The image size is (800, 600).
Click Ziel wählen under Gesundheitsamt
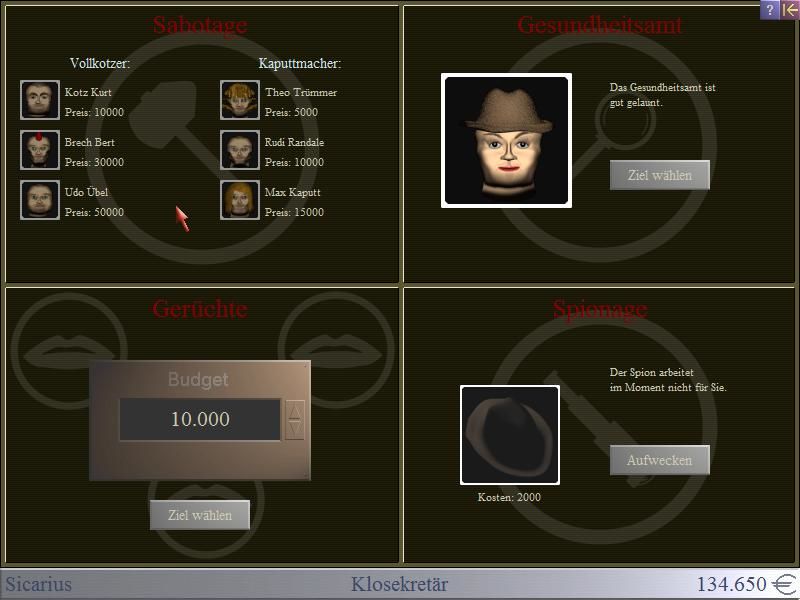660,175
